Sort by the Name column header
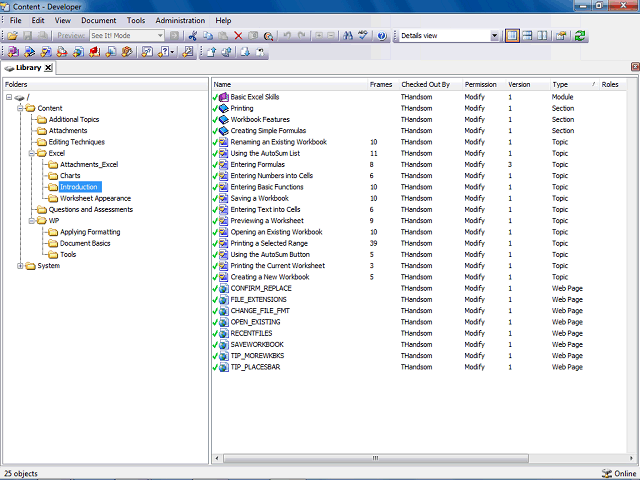This screenshot has height=480, width=640. (290, 84)
